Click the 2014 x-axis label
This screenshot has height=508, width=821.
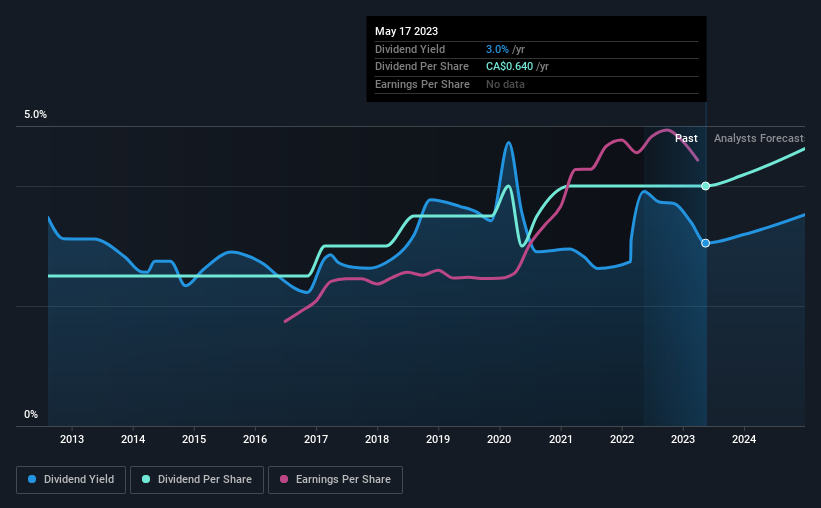(x=133, y=439)
